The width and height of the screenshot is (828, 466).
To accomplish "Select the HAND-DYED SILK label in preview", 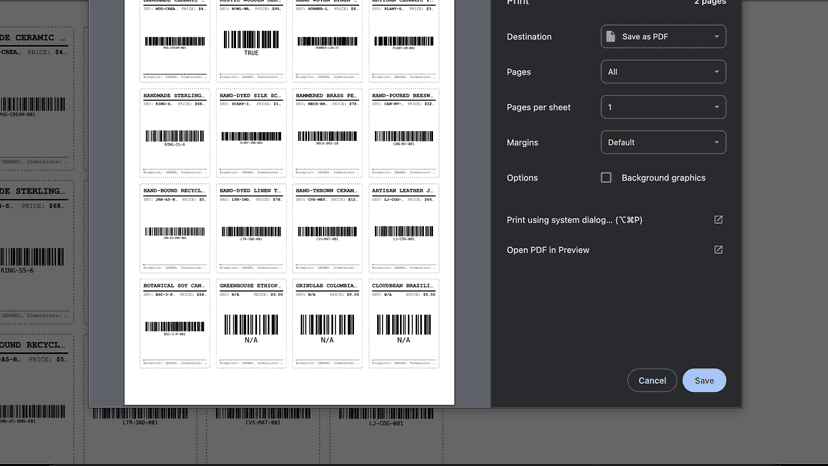I will click(251, 133).
